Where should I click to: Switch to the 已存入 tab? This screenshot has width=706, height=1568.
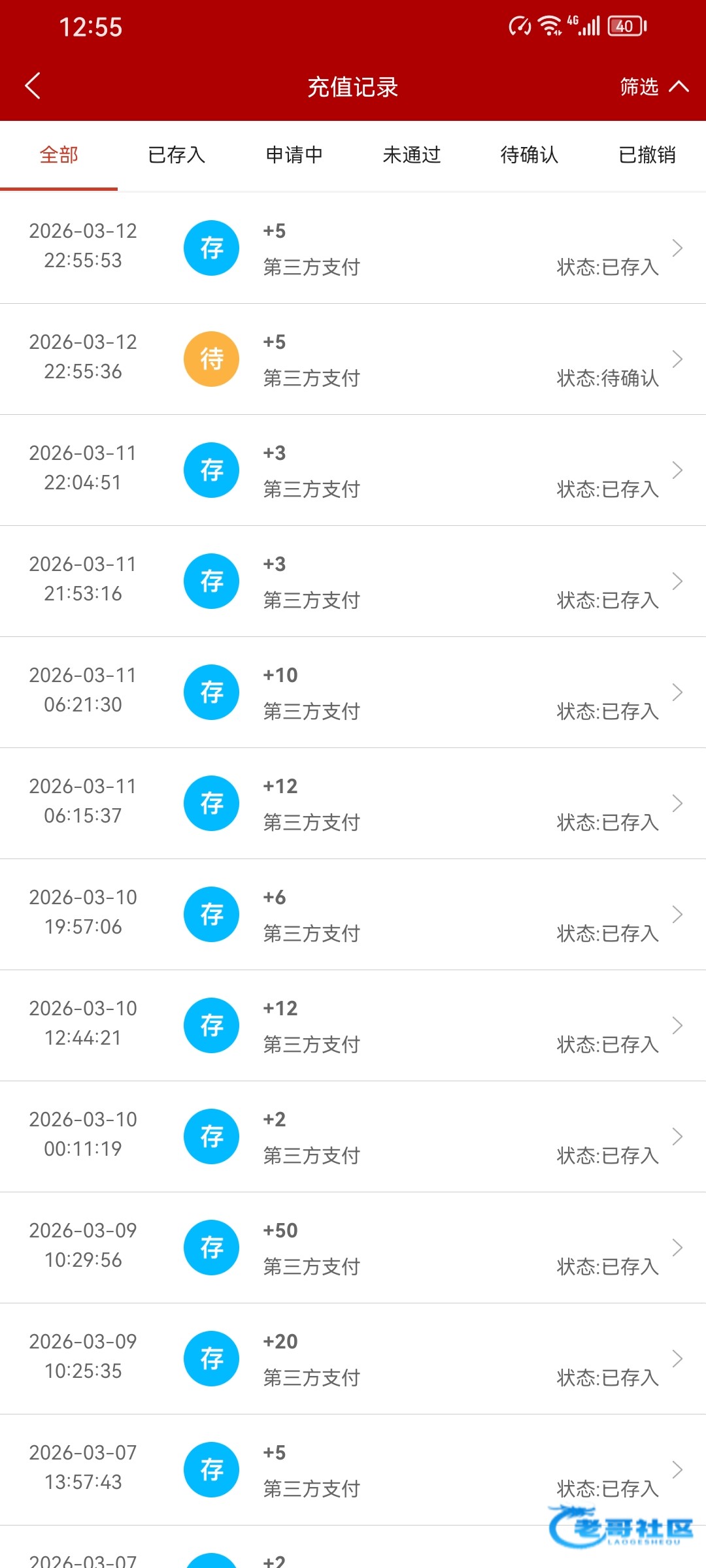coord(176,155)
